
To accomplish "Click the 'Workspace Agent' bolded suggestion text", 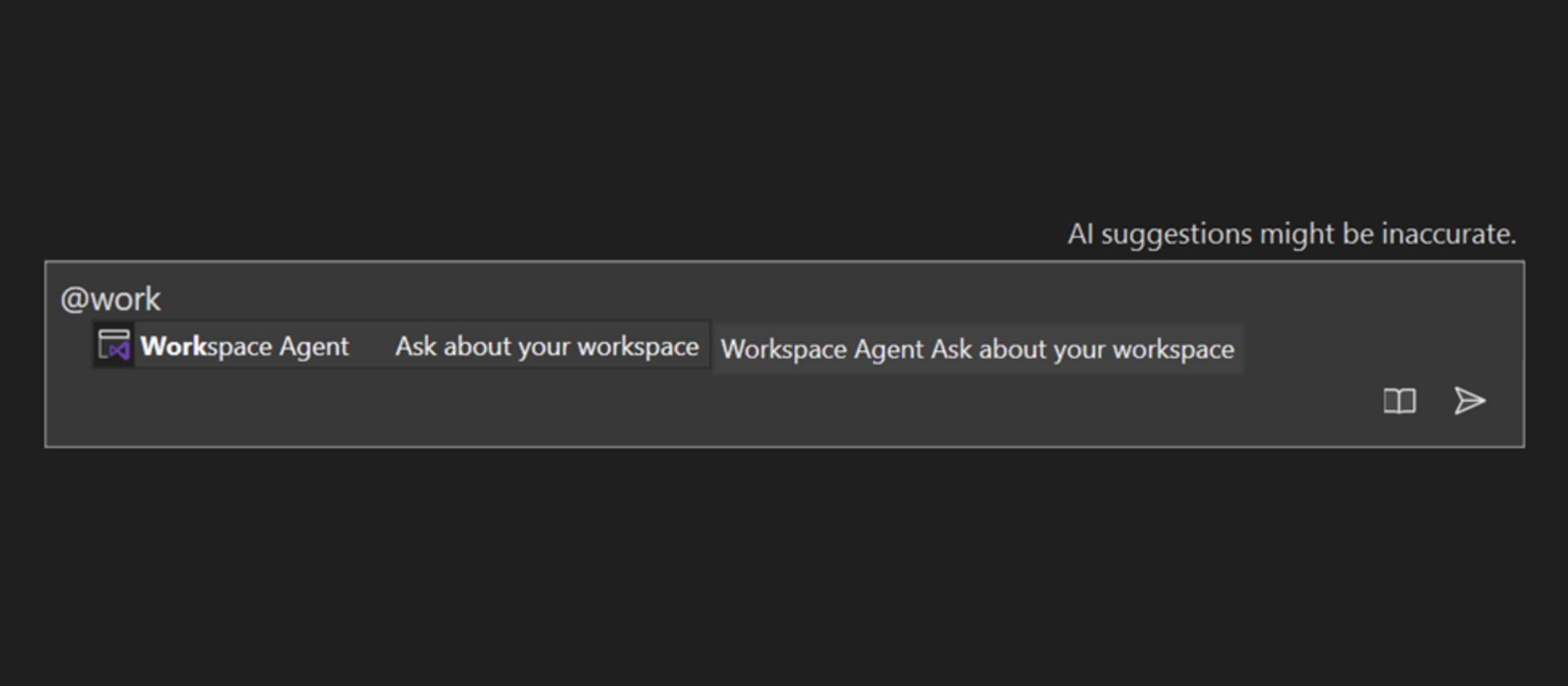I will pyautogui.click(x=243, y=346).
